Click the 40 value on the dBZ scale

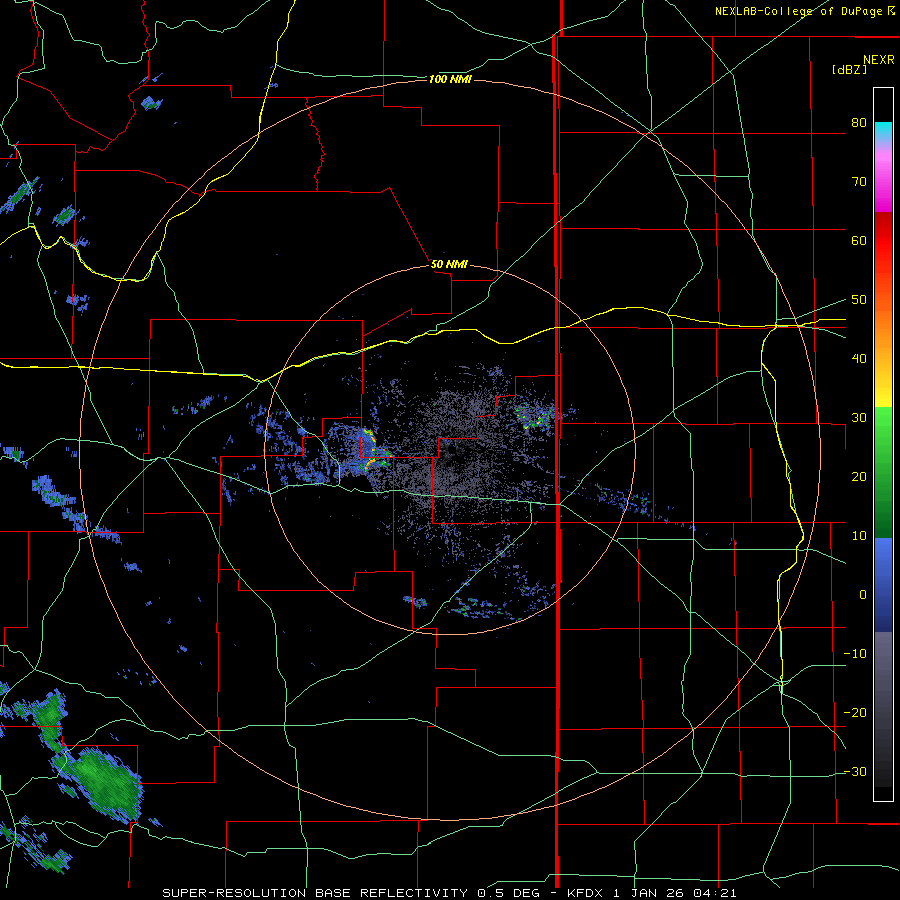click(859, 359)
